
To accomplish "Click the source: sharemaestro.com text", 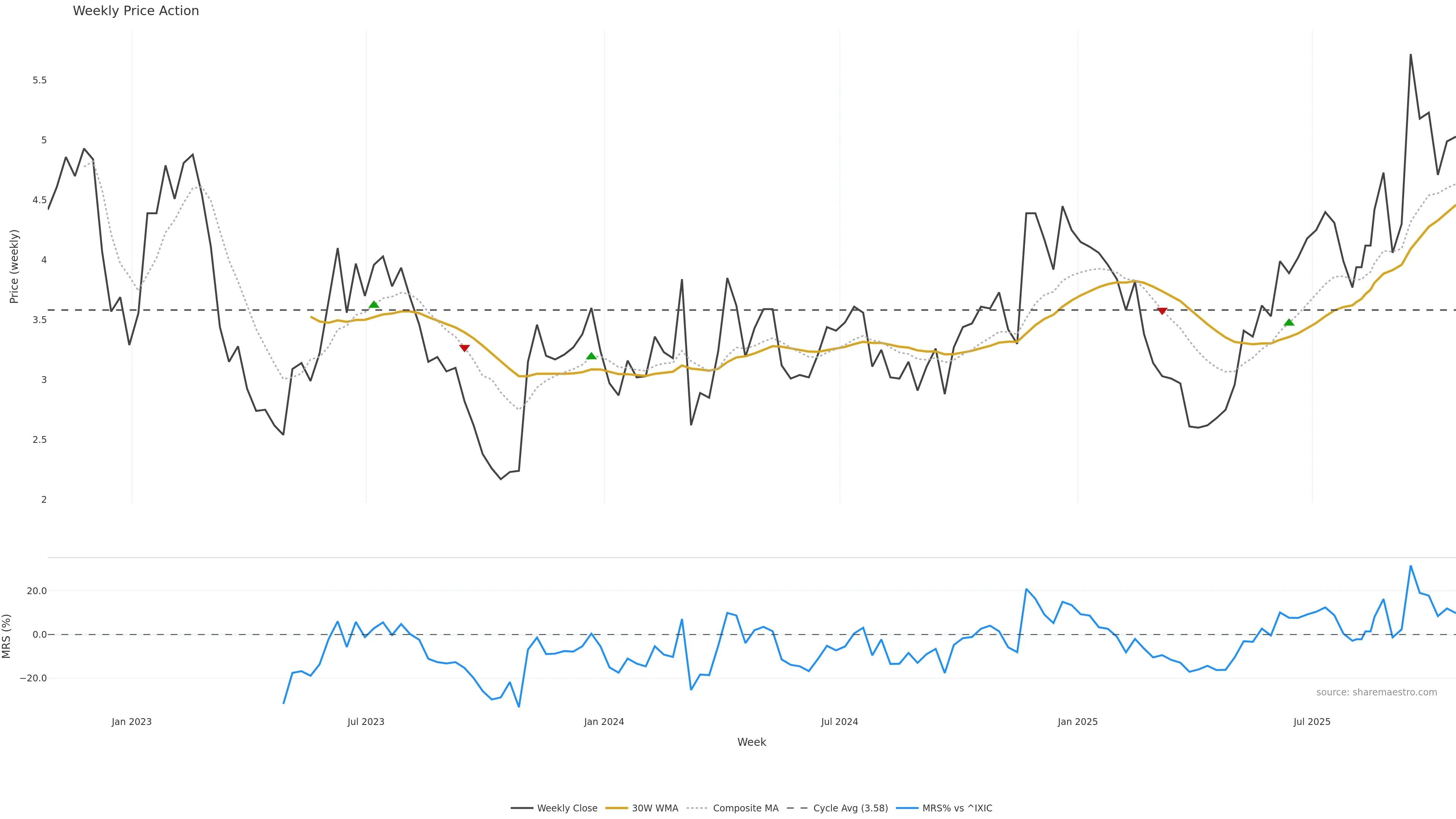I will (1376, 692).
